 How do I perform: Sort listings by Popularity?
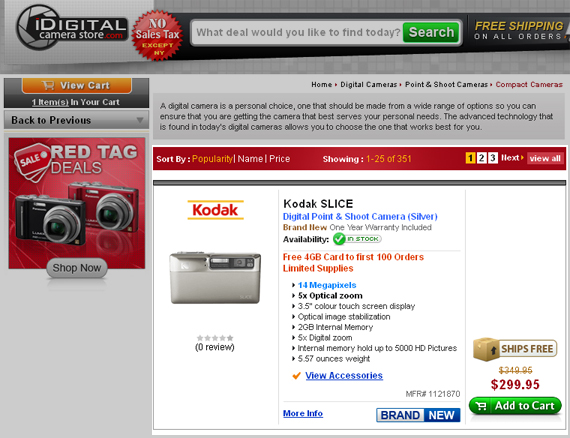pos(212,159)
